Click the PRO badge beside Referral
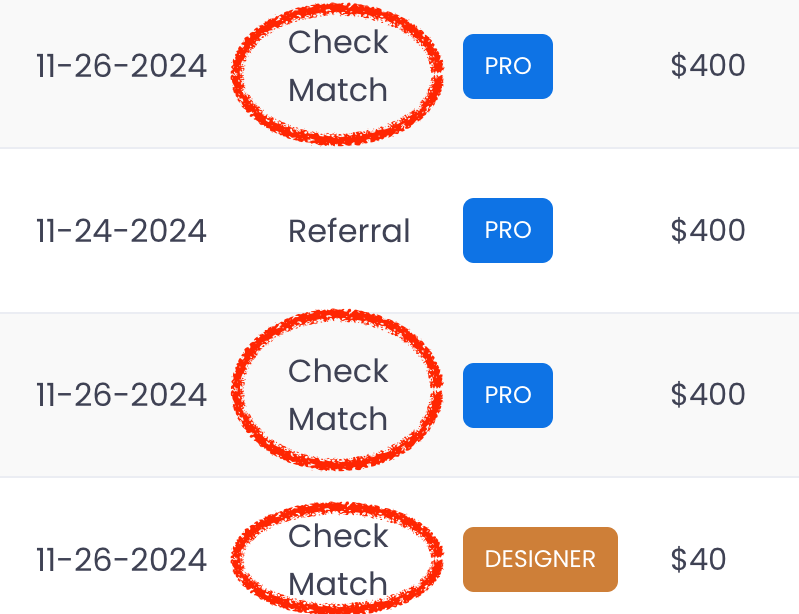The height and width of the screenshot is (614, 799). 508,230
